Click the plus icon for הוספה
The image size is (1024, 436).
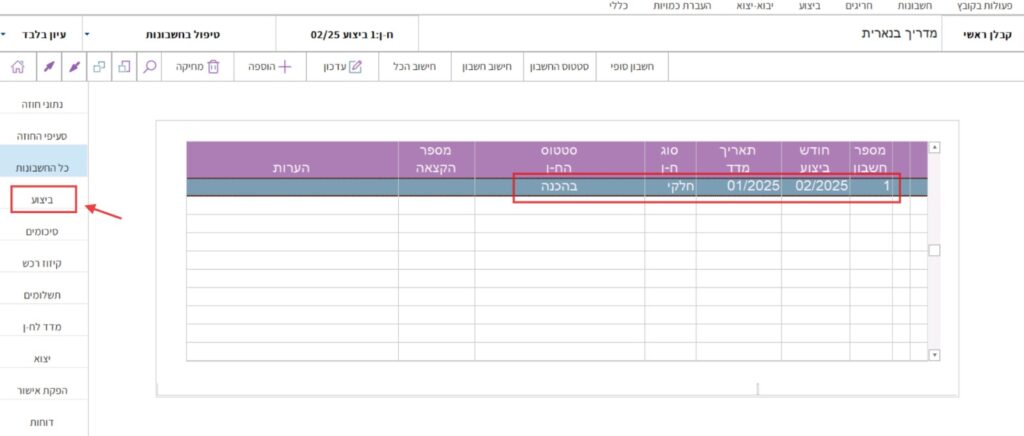point(284,67)
